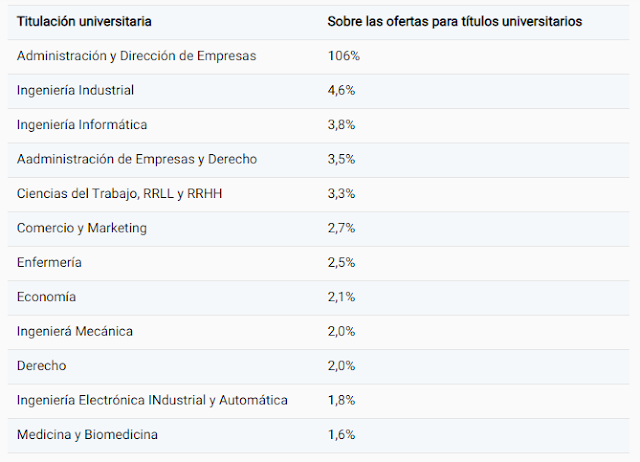Viewport: 640px width, 462px height.
Task: Click the 'Titulación universitaria' column header
Action: 84,21
